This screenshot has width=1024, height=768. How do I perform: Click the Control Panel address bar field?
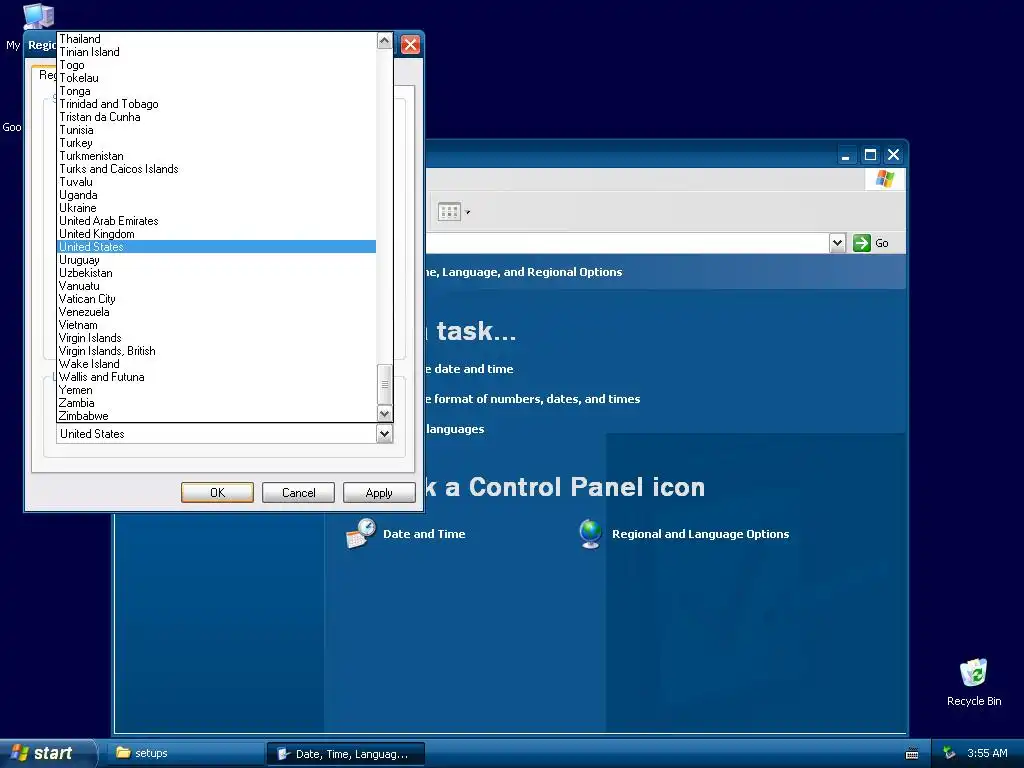[x=627, y=243]
